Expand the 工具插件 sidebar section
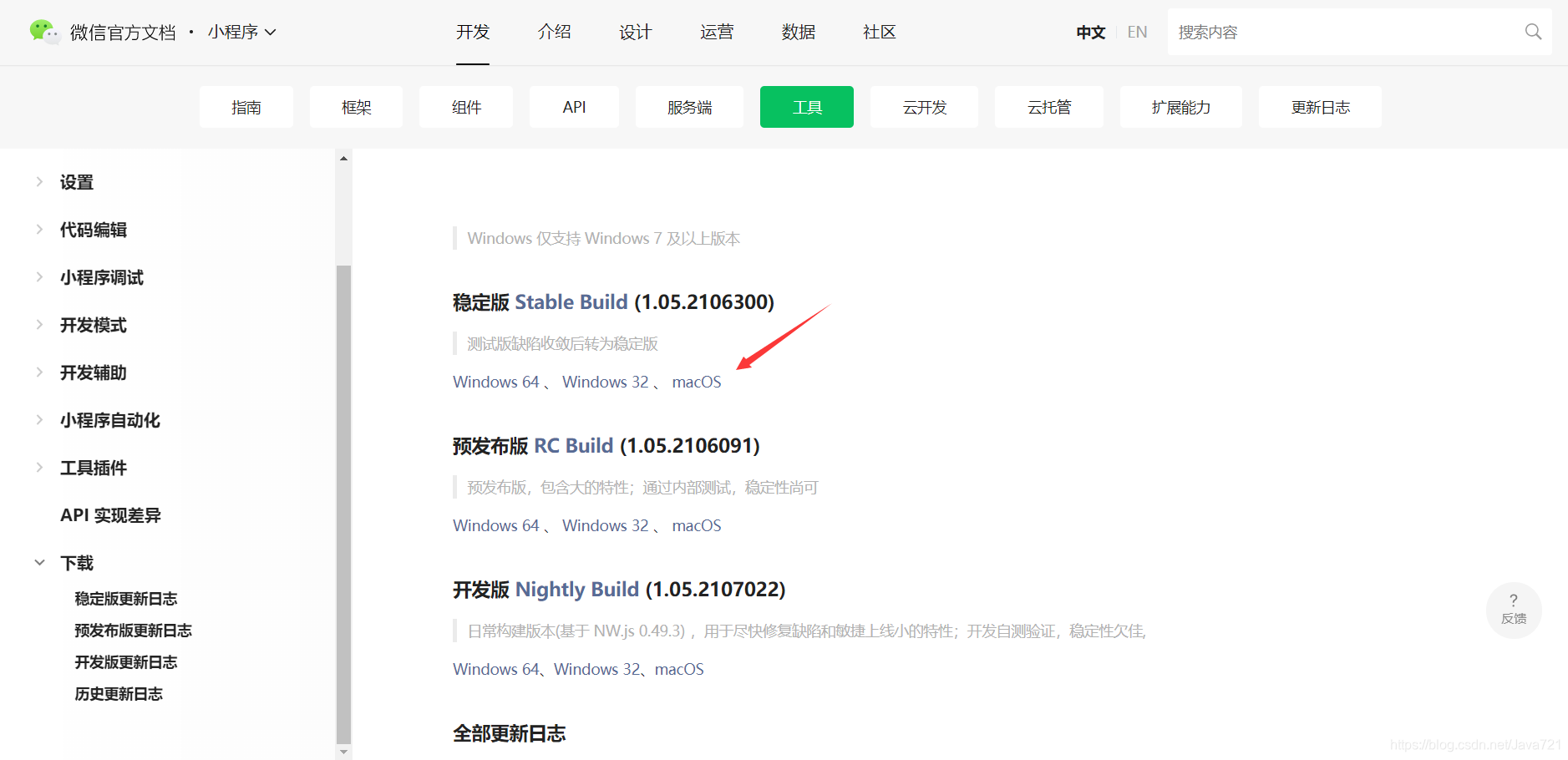The height and width of the screenshot is (760, 1568). [39, 468]
